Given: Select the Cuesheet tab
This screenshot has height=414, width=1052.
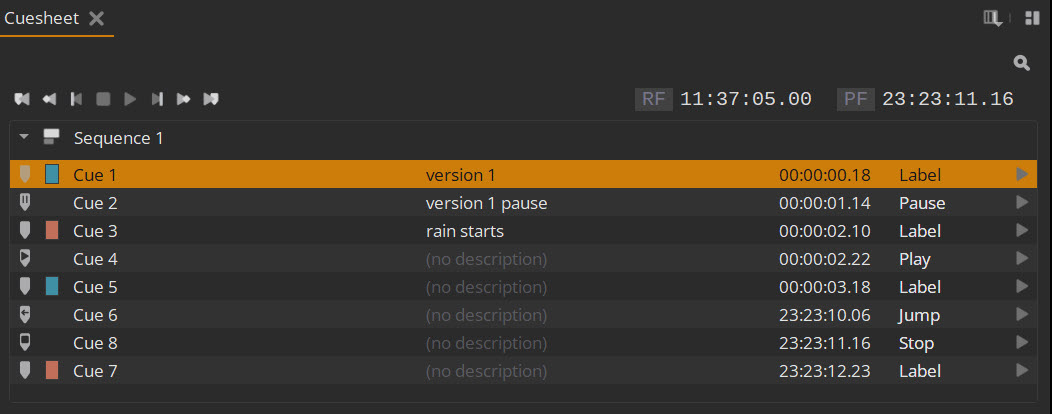Looking at the screenshot, I should coord(42,18).
